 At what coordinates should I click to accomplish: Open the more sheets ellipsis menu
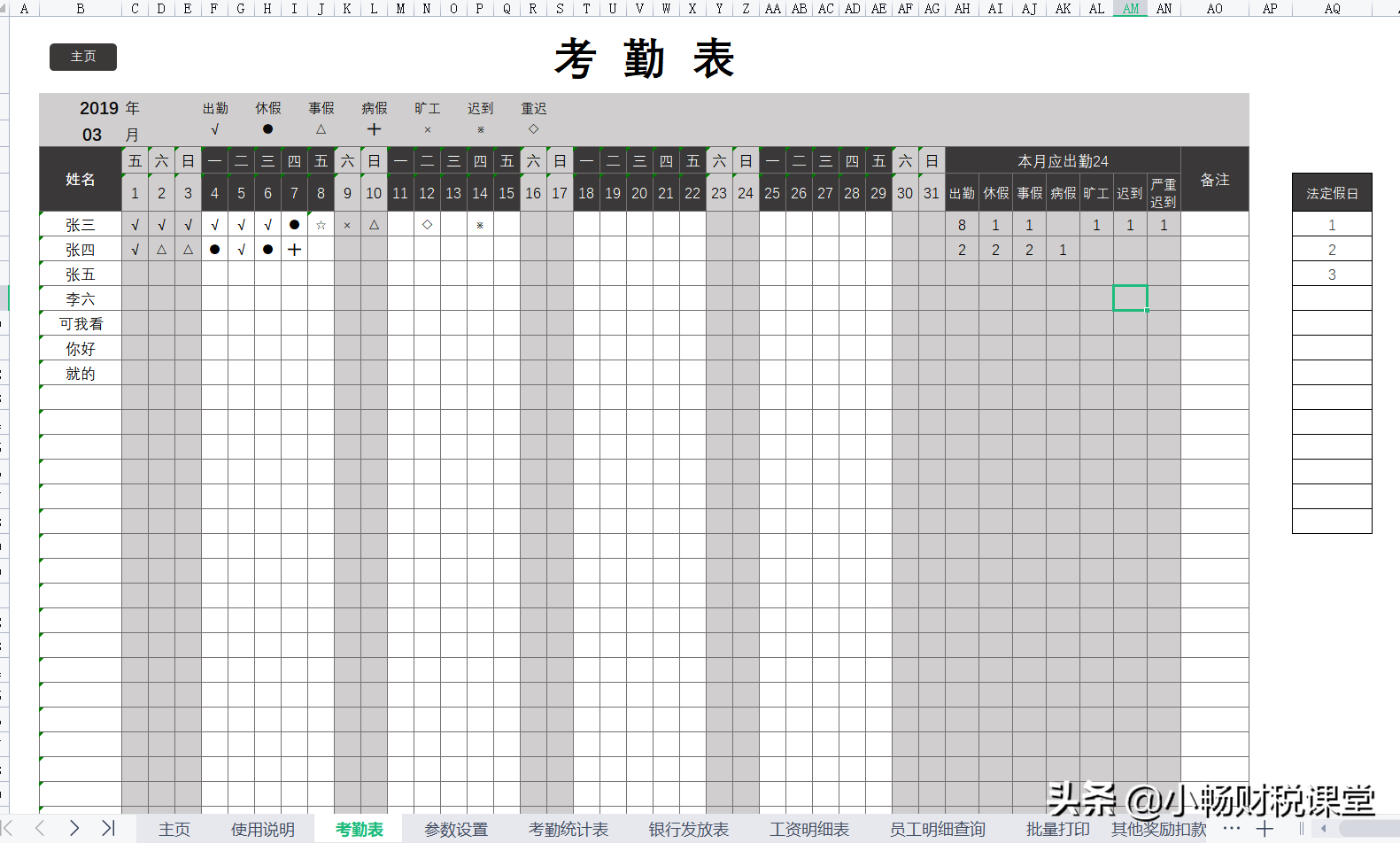(x=1231, y=828)
